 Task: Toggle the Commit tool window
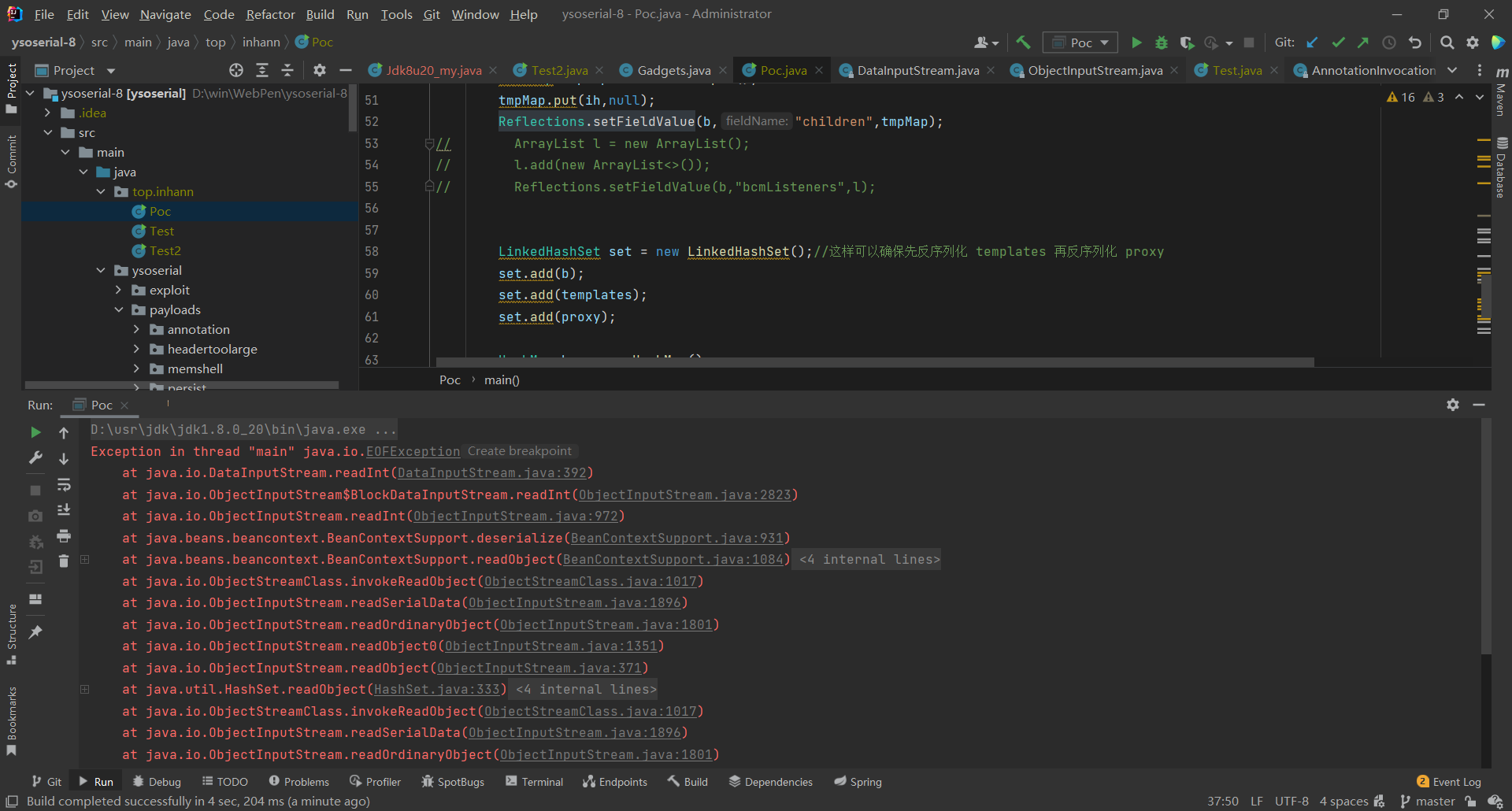coord(12,161)
